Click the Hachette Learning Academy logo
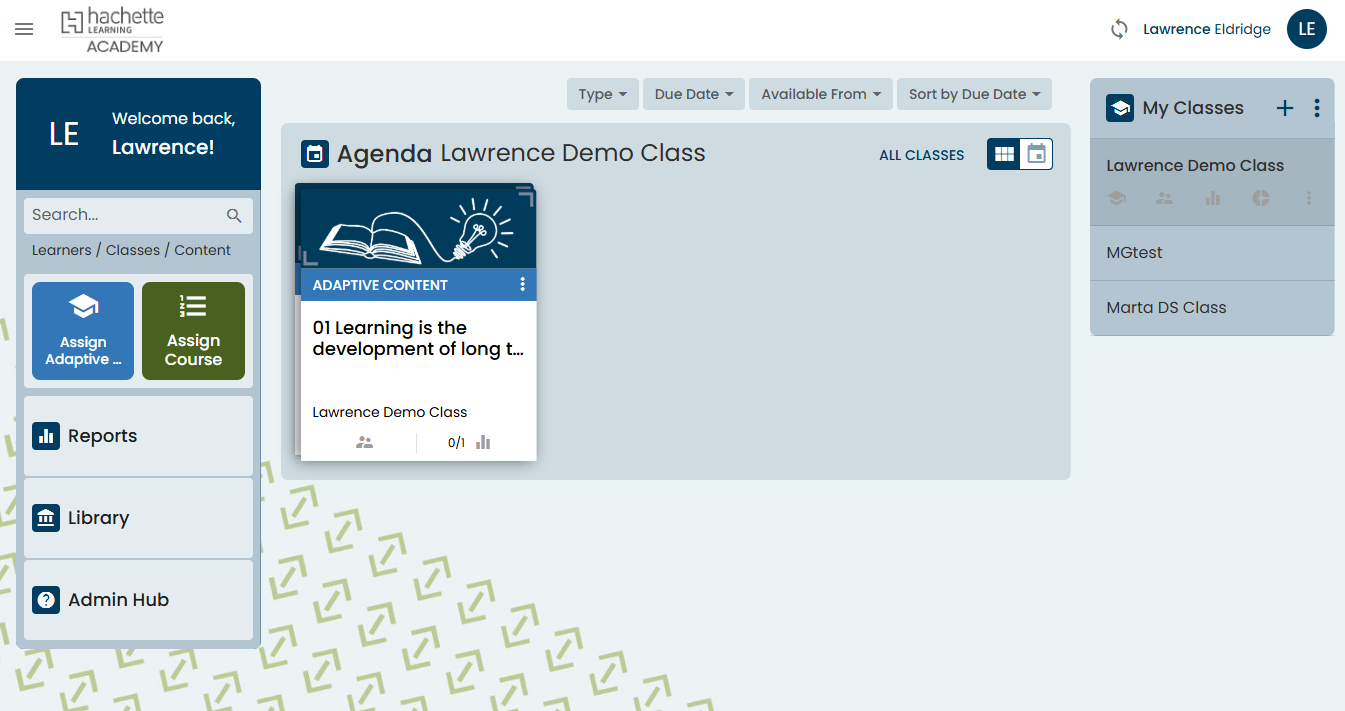This screenshot has height=711, width=1345. [112, 30]
